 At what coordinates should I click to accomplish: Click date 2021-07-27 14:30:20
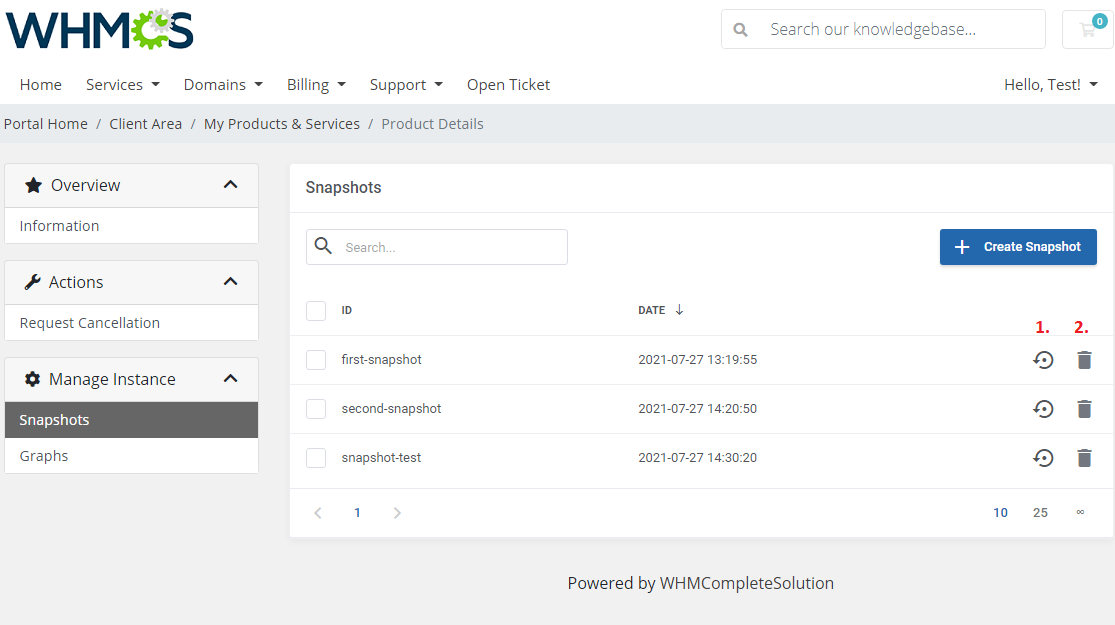pyautogui.click(x=698, y=458)
